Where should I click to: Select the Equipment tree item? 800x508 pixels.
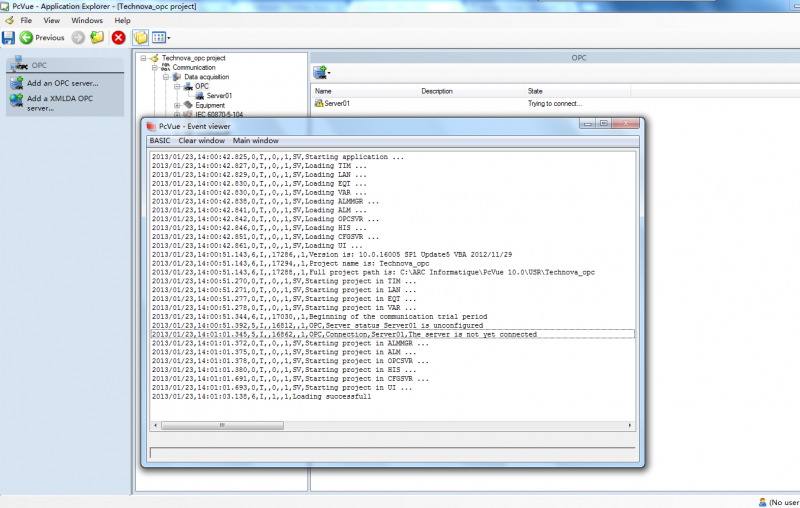pyautogui.click(x=210, y=105)
